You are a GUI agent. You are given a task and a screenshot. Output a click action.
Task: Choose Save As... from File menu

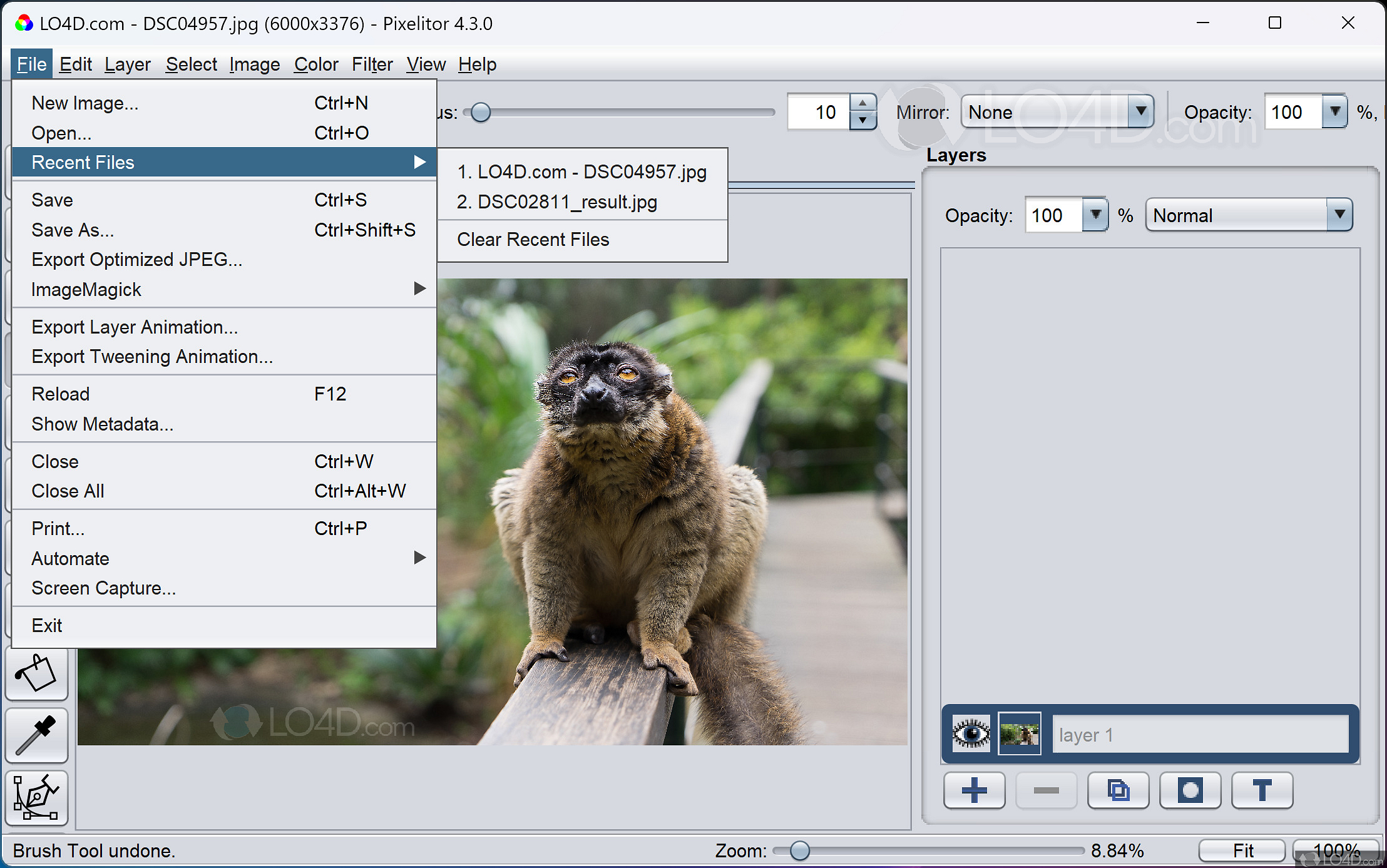click(224, 230)
